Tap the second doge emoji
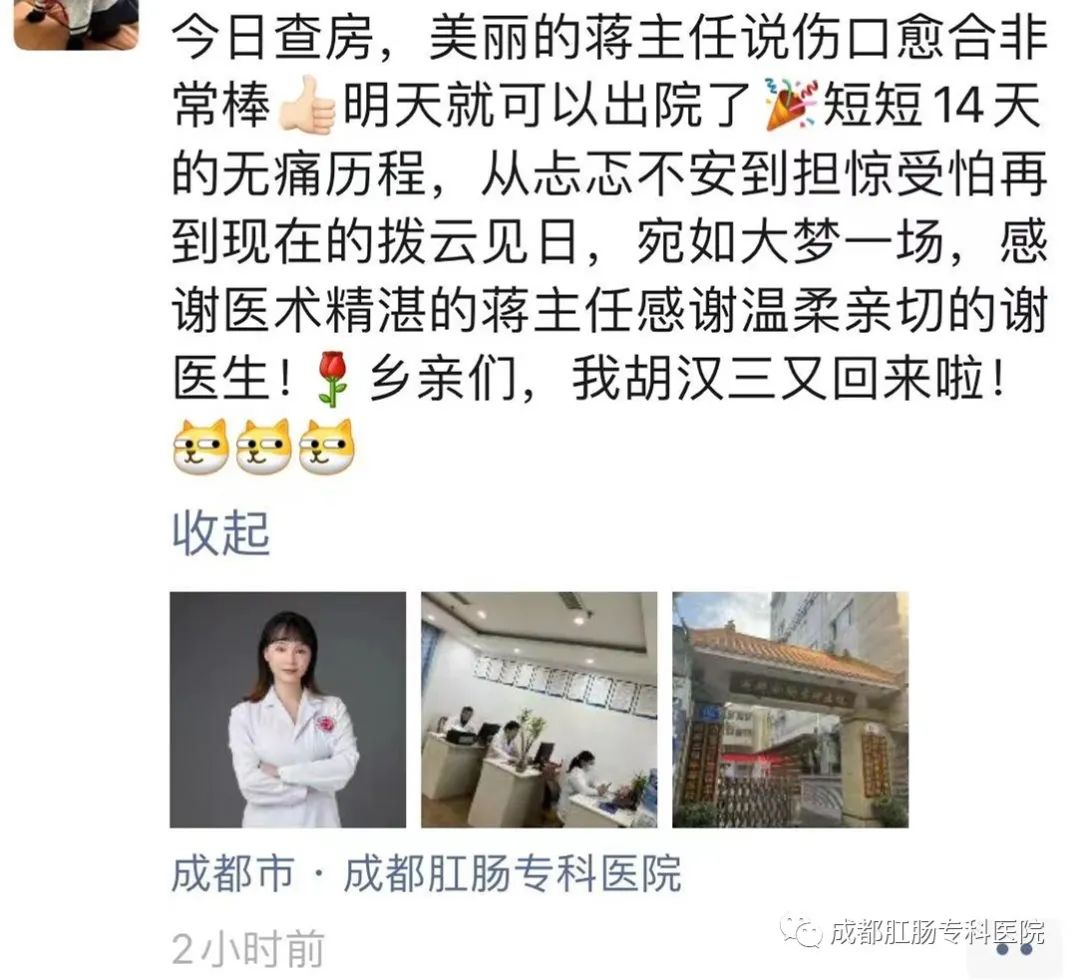 (x=264, y=446)
